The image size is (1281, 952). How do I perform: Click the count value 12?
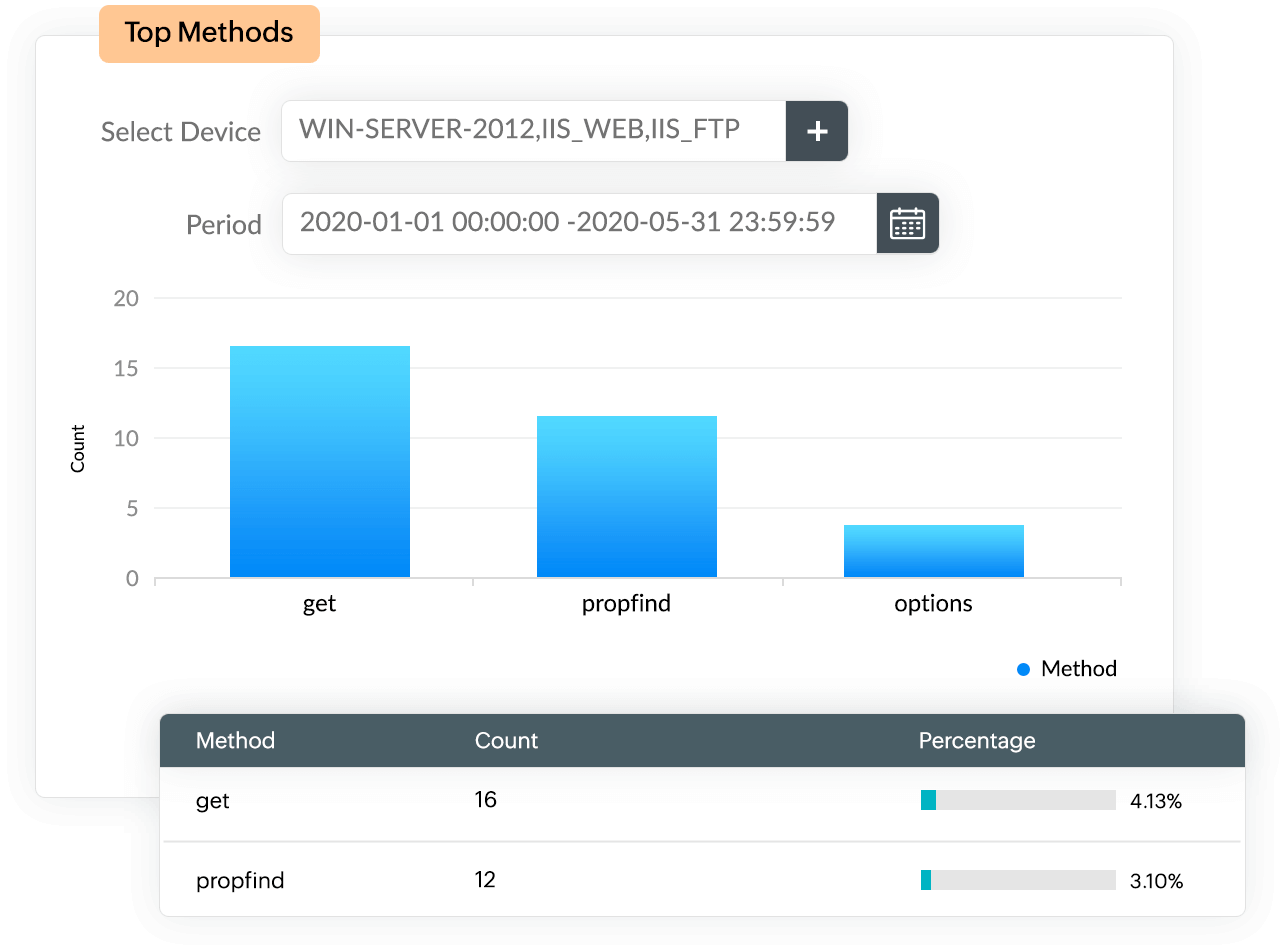486,880
